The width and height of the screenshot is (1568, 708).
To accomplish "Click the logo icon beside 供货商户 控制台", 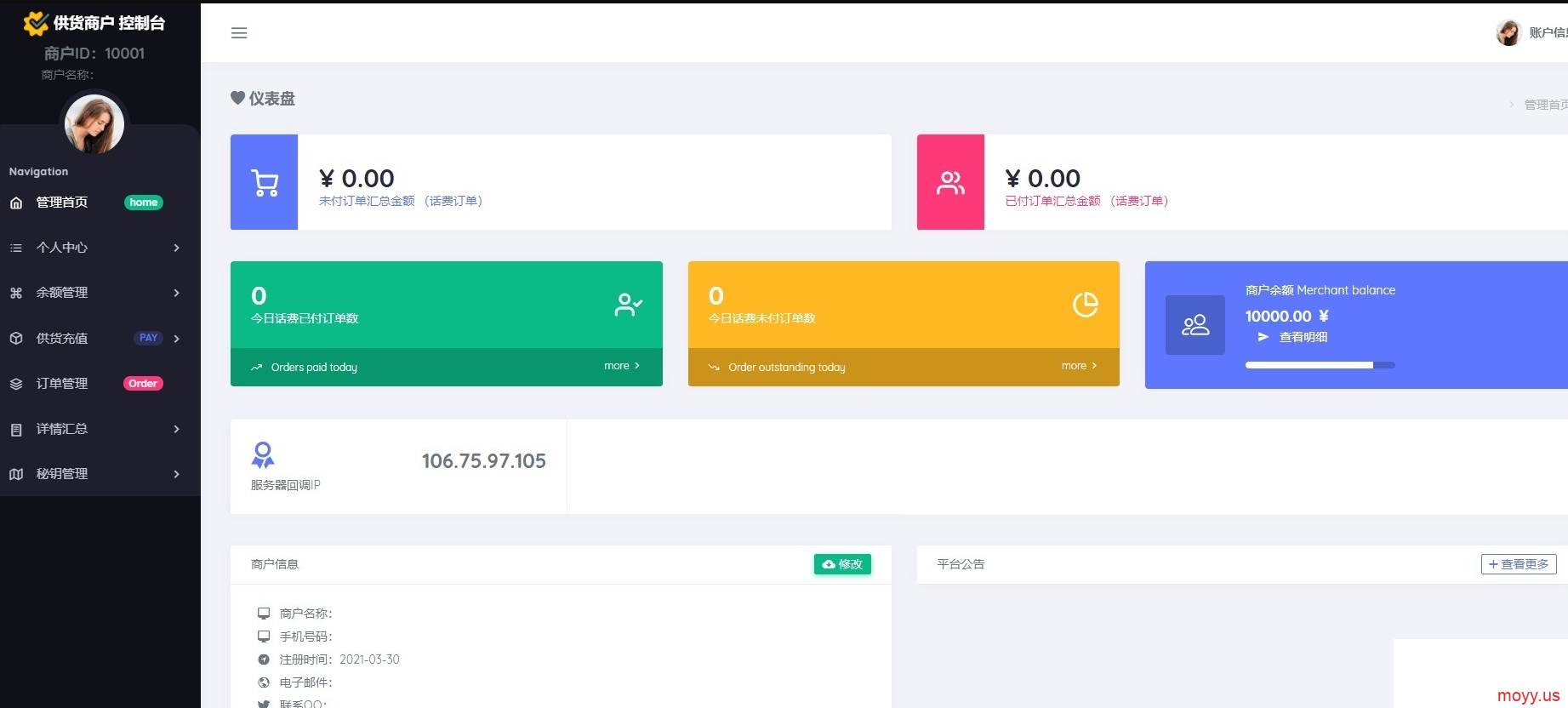I will tap(35, 23).
